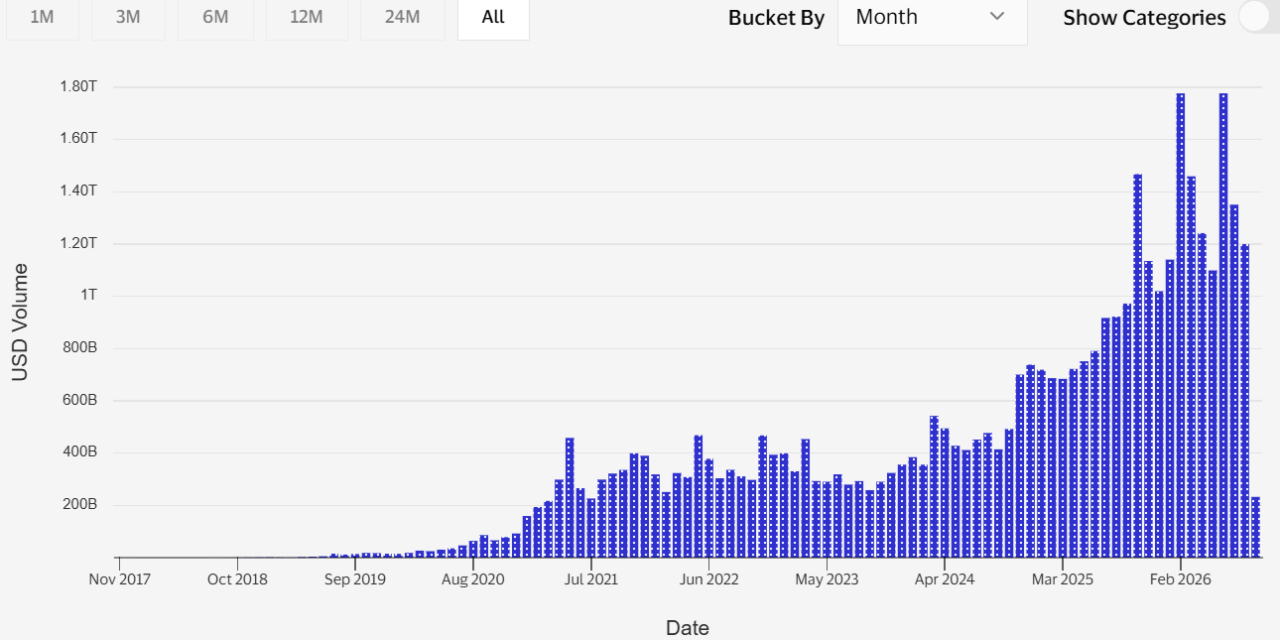This screenshot has width=1280, height=640.
Task: Click the Sep 2019 axis label
Action: pos(355,579)
